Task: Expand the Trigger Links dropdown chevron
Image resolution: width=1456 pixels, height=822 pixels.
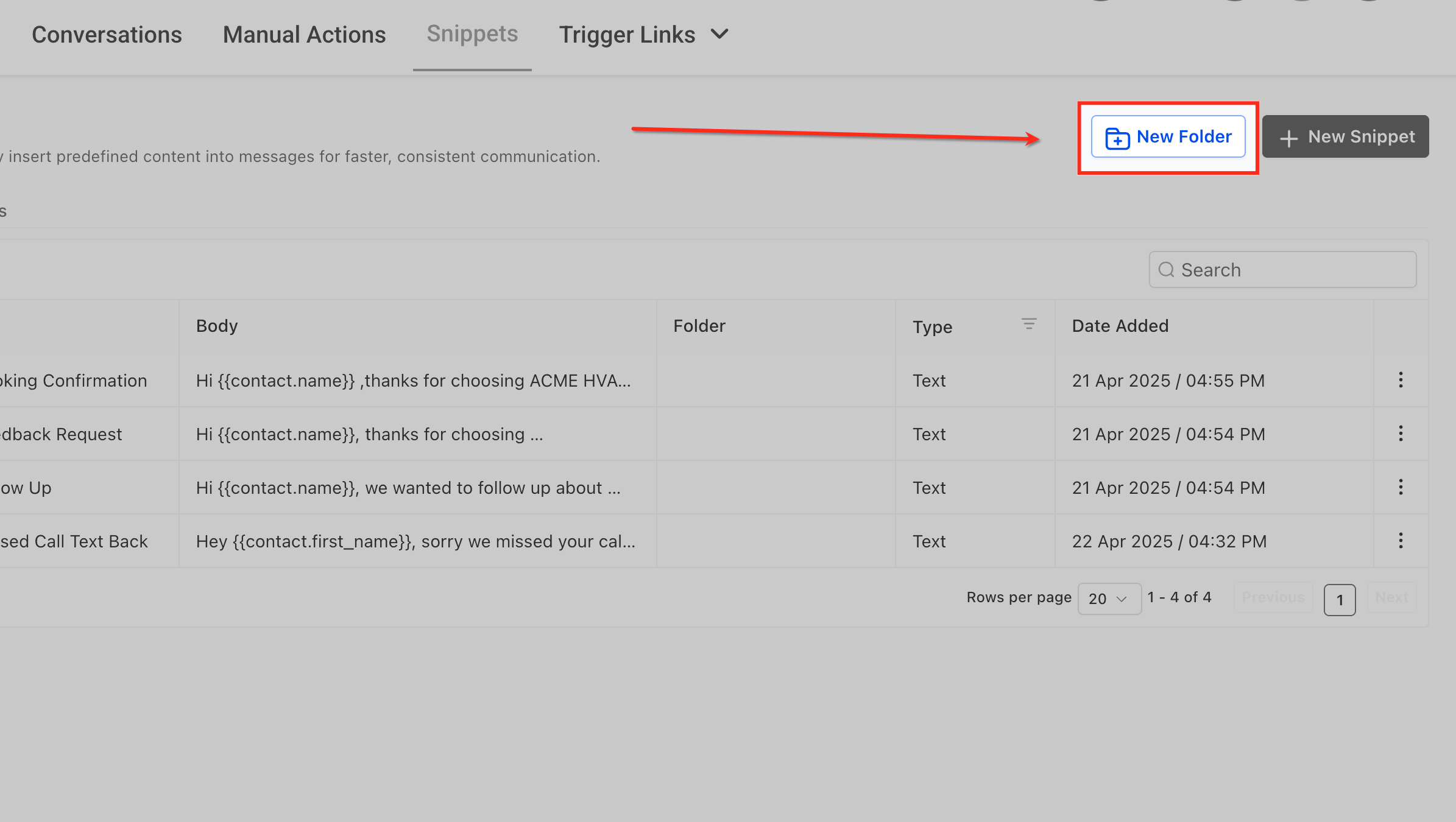Action: 719,34
